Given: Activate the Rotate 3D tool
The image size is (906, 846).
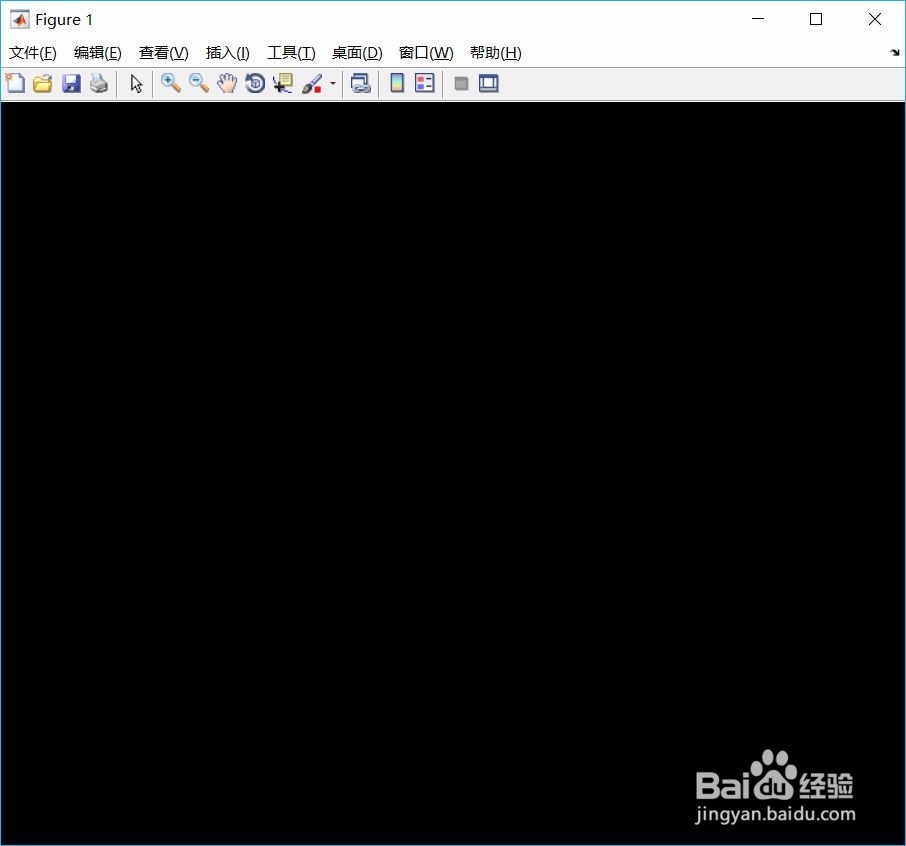Looking at the screenshot, I should 255,83.
